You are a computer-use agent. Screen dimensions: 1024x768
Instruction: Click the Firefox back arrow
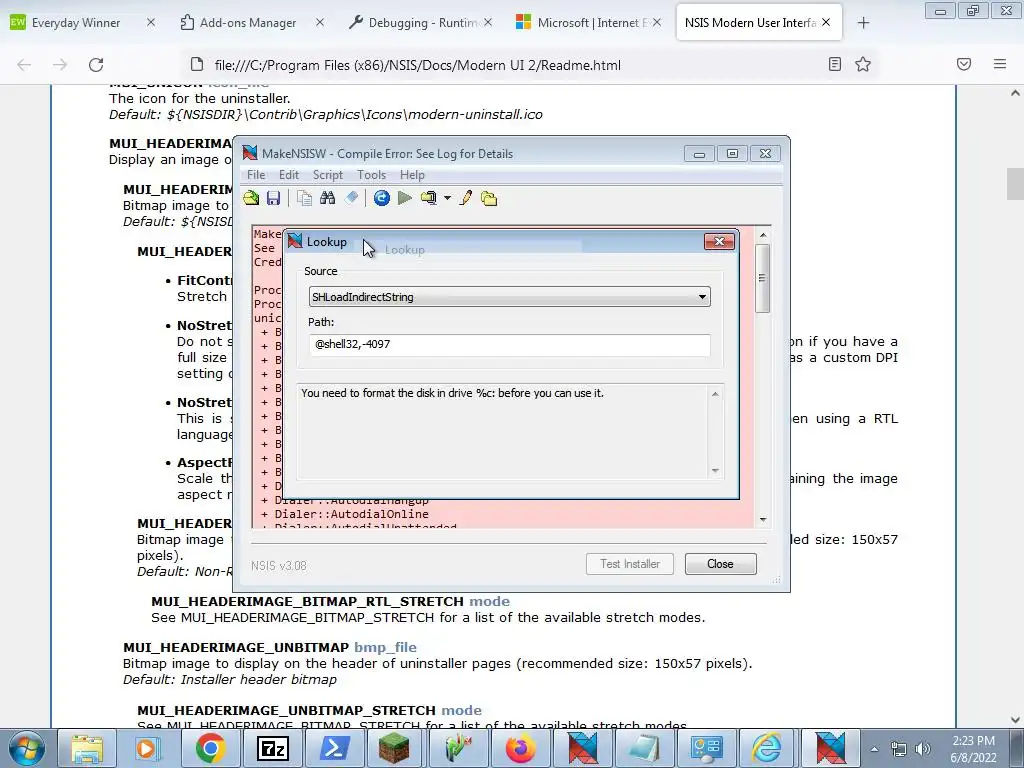24,65
